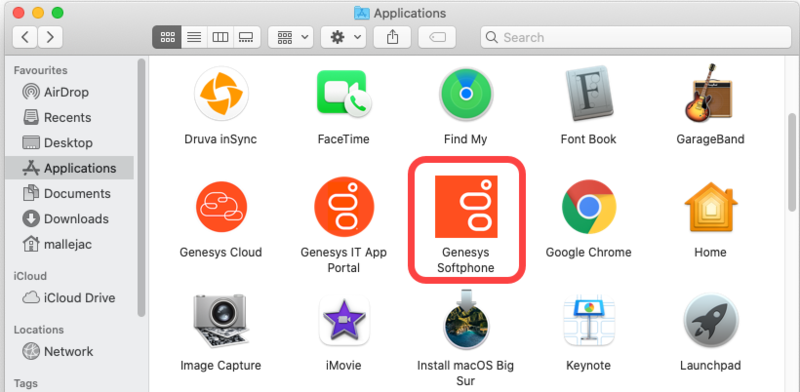Click the Share toolbar button
Viewport: 800px width, 392px height.
click(392, 37)
